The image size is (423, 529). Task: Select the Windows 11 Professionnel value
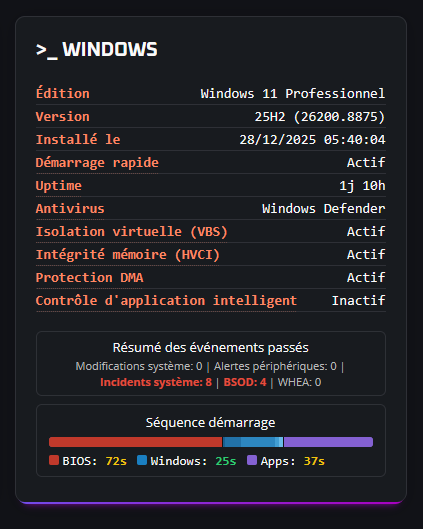tap(292, 93)
